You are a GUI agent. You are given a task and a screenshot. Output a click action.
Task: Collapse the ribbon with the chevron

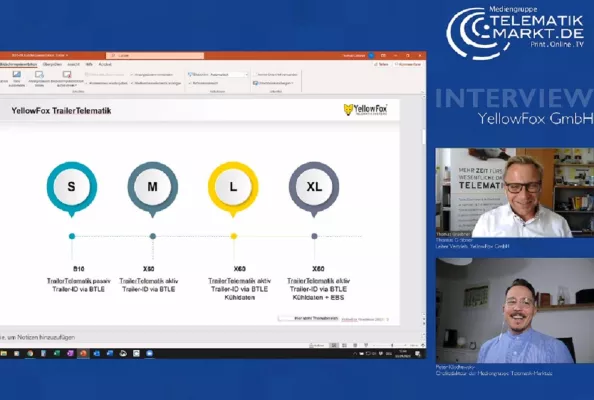point(422,92)
